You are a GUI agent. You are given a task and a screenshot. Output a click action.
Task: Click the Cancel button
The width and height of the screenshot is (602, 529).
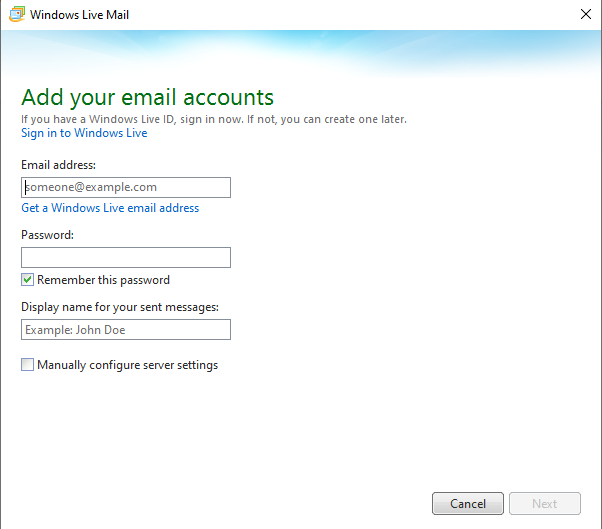pos(468,503)
